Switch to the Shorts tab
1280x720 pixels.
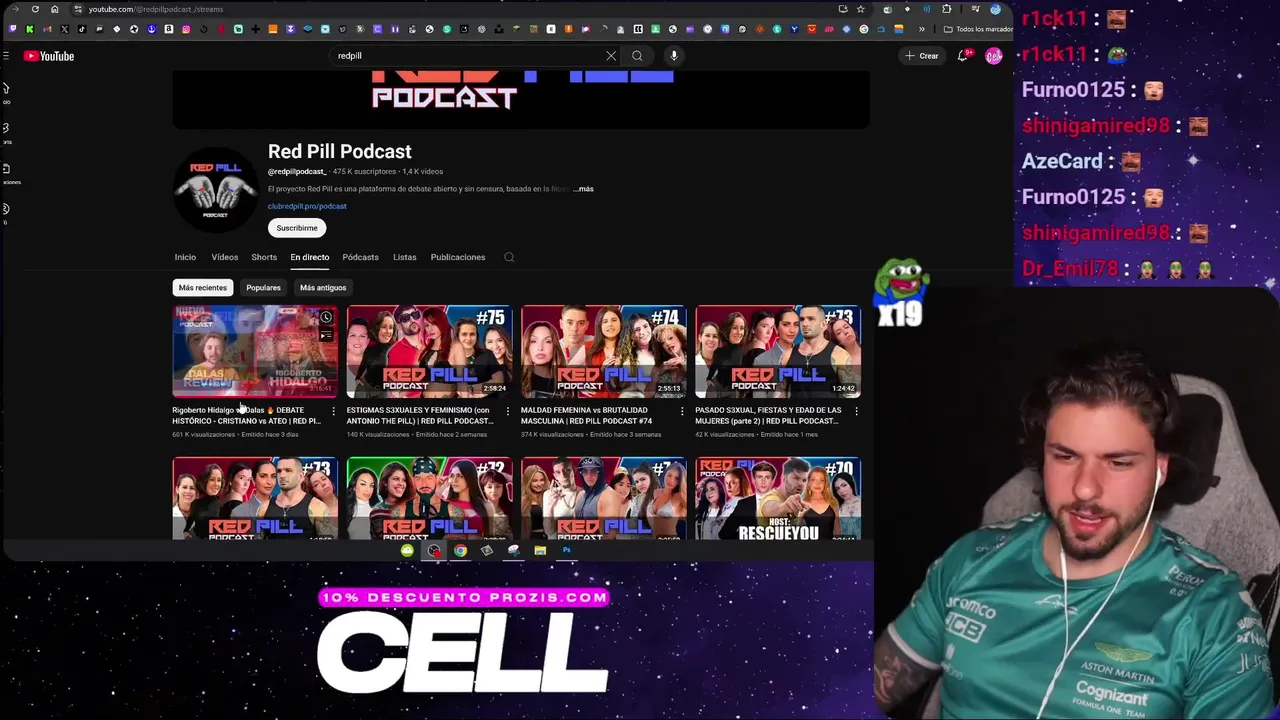pos(264,257)
